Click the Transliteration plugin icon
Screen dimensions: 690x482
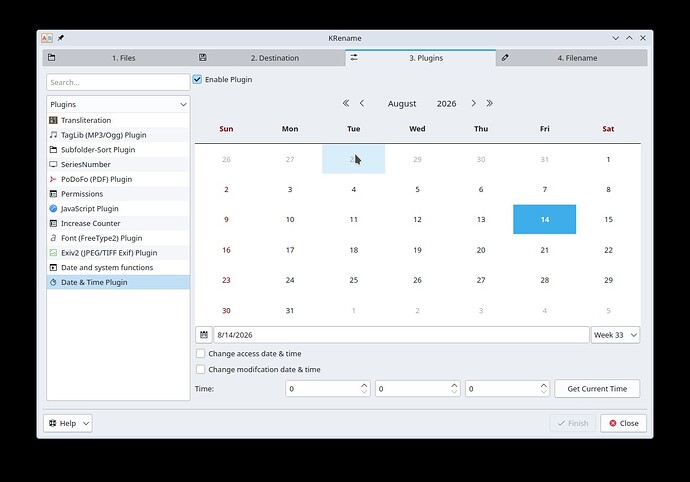click(53, 120)
